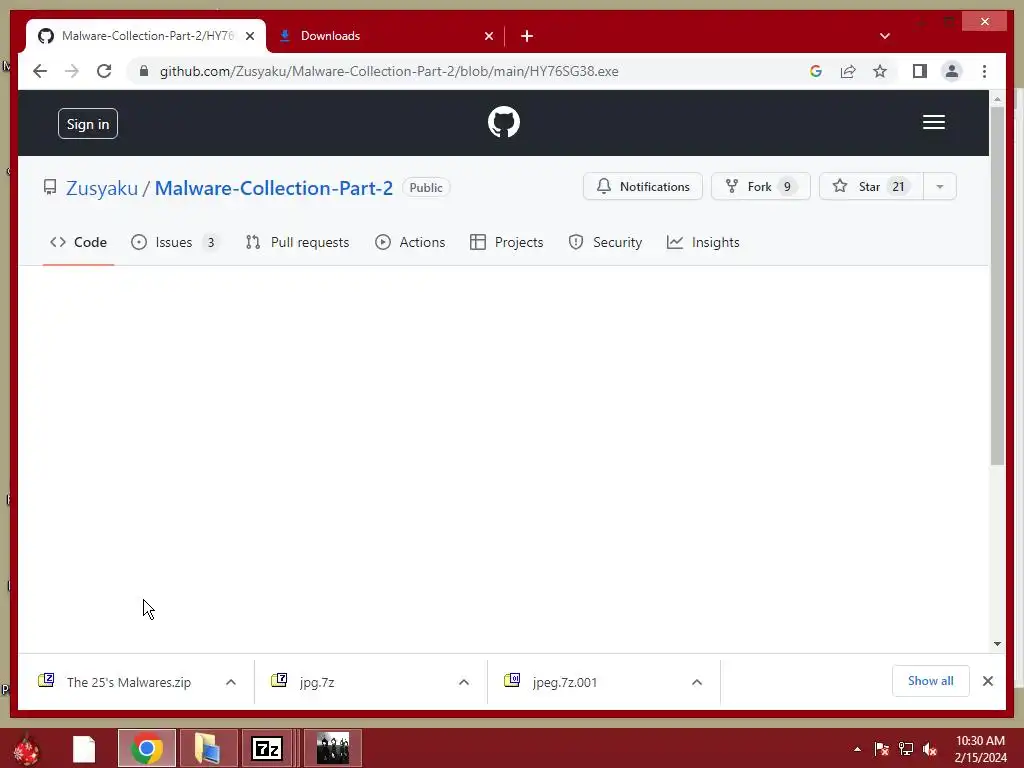Screen dimensions: 1024x768
Task: Click the Google icon in address bar
Action: point(816,71)
